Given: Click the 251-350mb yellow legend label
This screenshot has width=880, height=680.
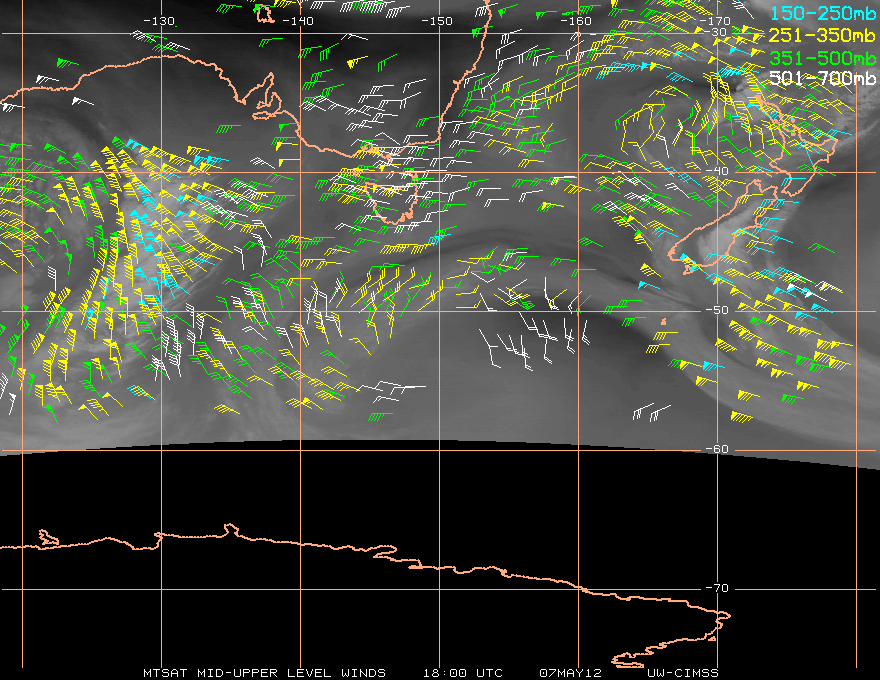Looking at the screenshot, I should [x=823, y=35].
